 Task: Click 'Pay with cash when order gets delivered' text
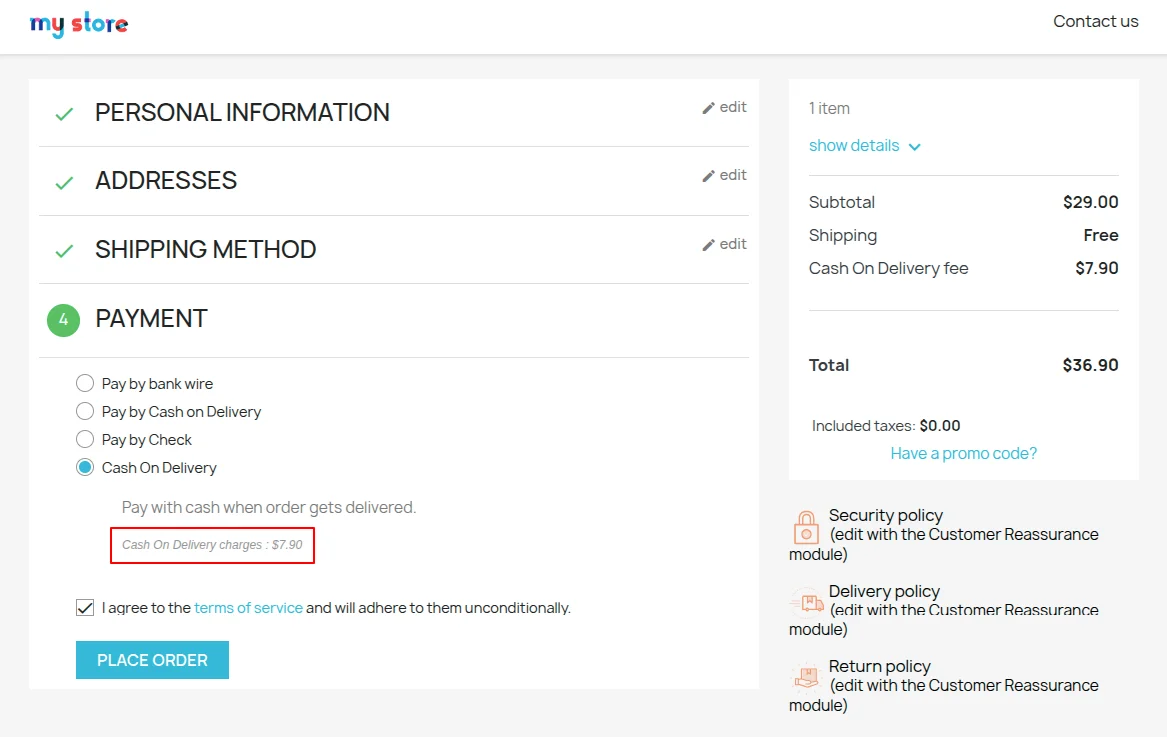(x=269, y=507)
